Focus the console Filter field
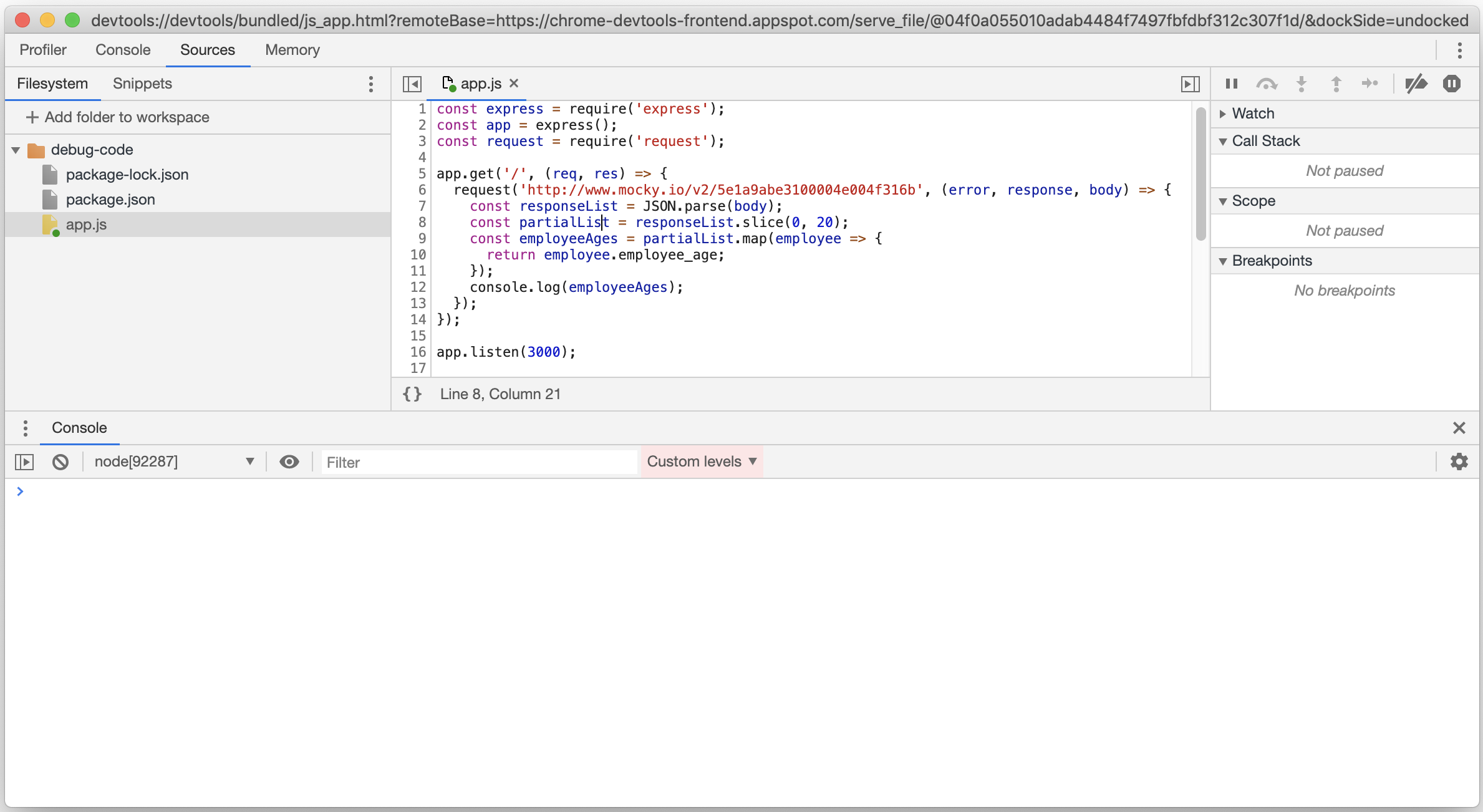 tap(479, 462)
